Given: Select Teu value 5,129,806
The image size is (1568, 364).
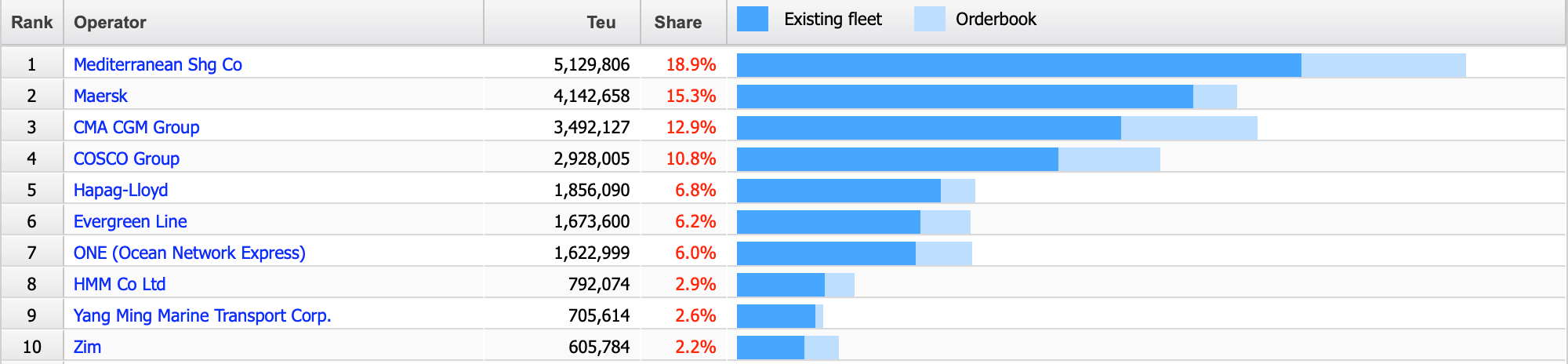Looking at the screenshot, I should [591, 64].
